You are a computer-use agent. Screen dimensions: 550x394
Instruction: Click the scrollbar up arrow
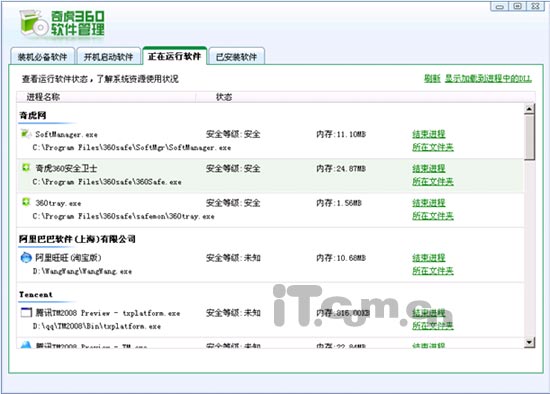click(x=529, y=108)
